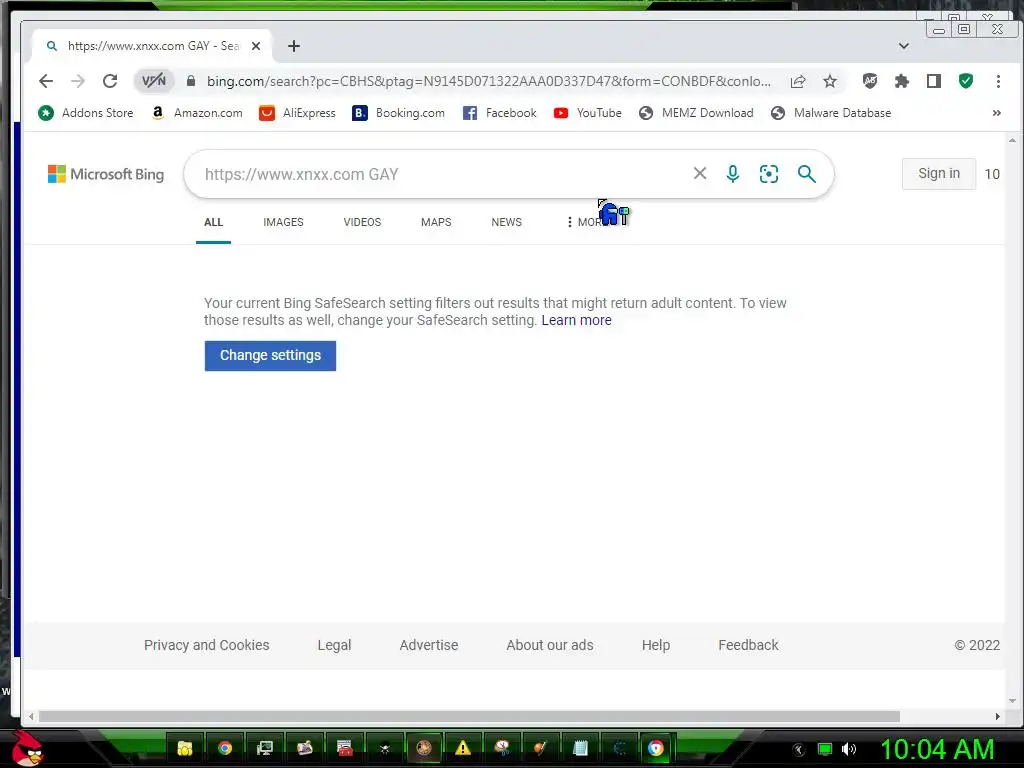The image size is (1024, 768).
Task: Open the Feedback footer link
Action: click(748, 645)
